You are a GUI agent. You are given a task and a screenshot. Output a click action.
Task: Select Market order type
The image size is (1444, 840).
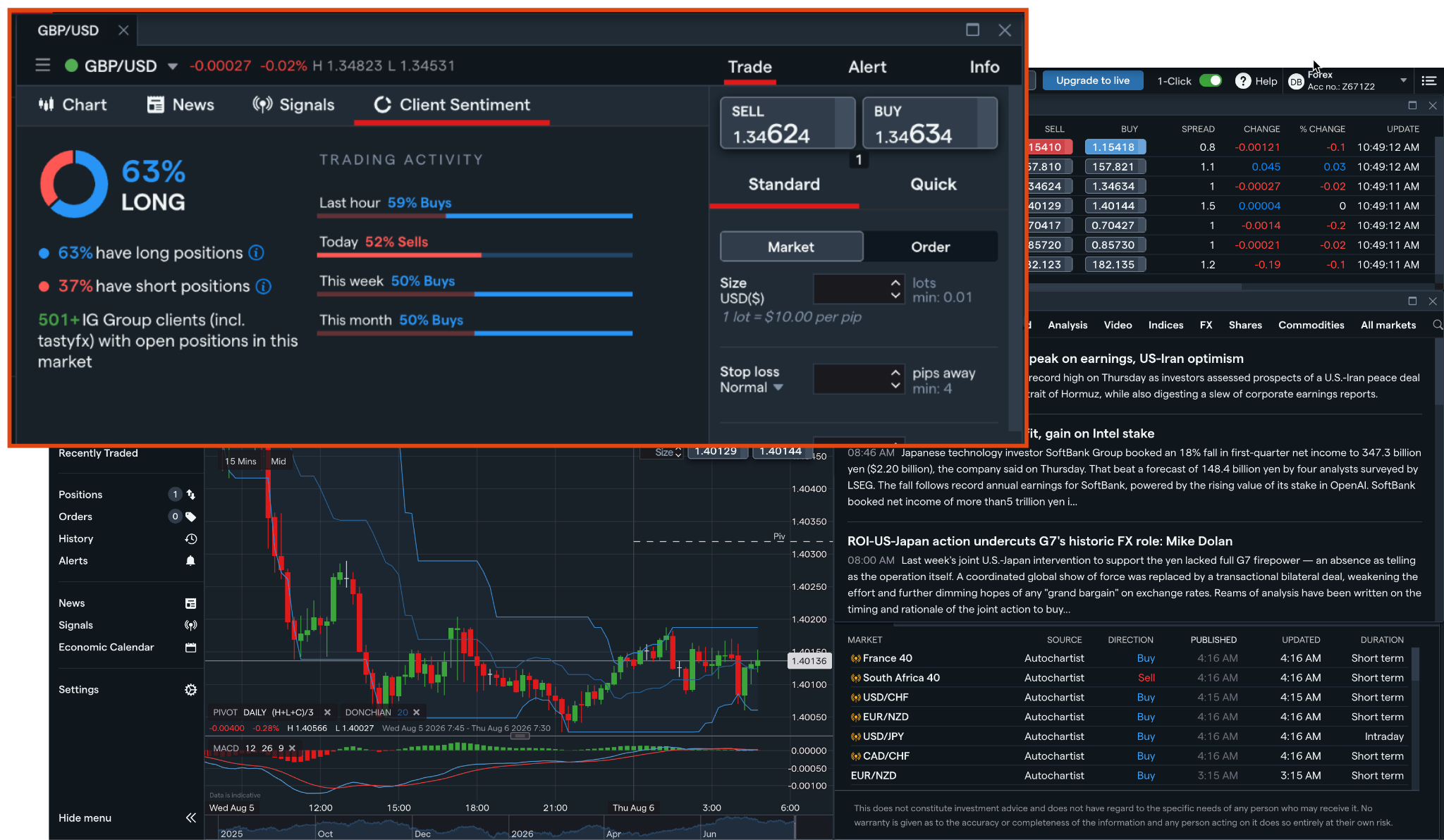coord(791,247)
